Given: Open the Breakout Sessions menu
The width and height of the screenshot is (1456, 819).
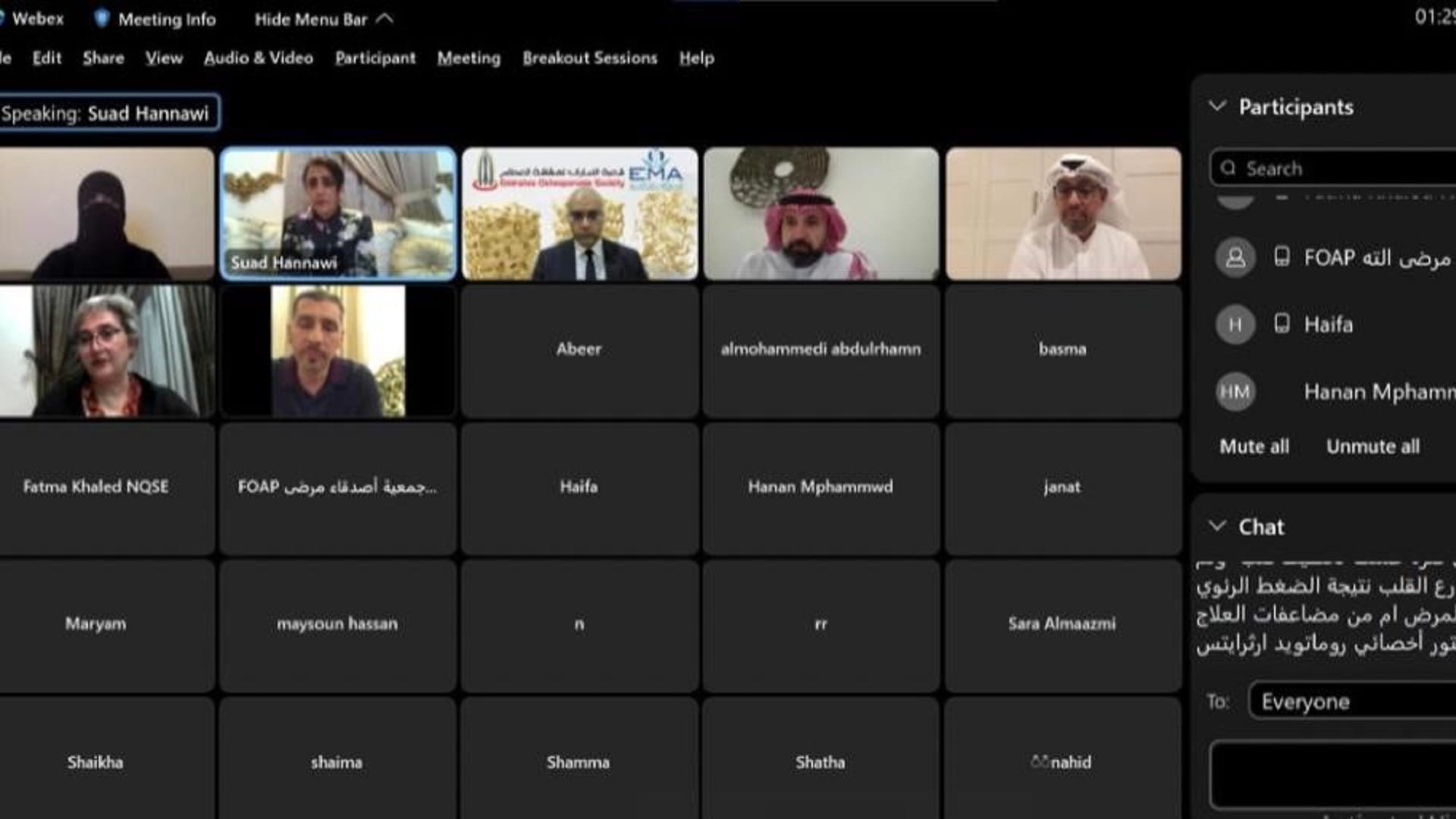Looking at the screenshot, I should point(589,58).
